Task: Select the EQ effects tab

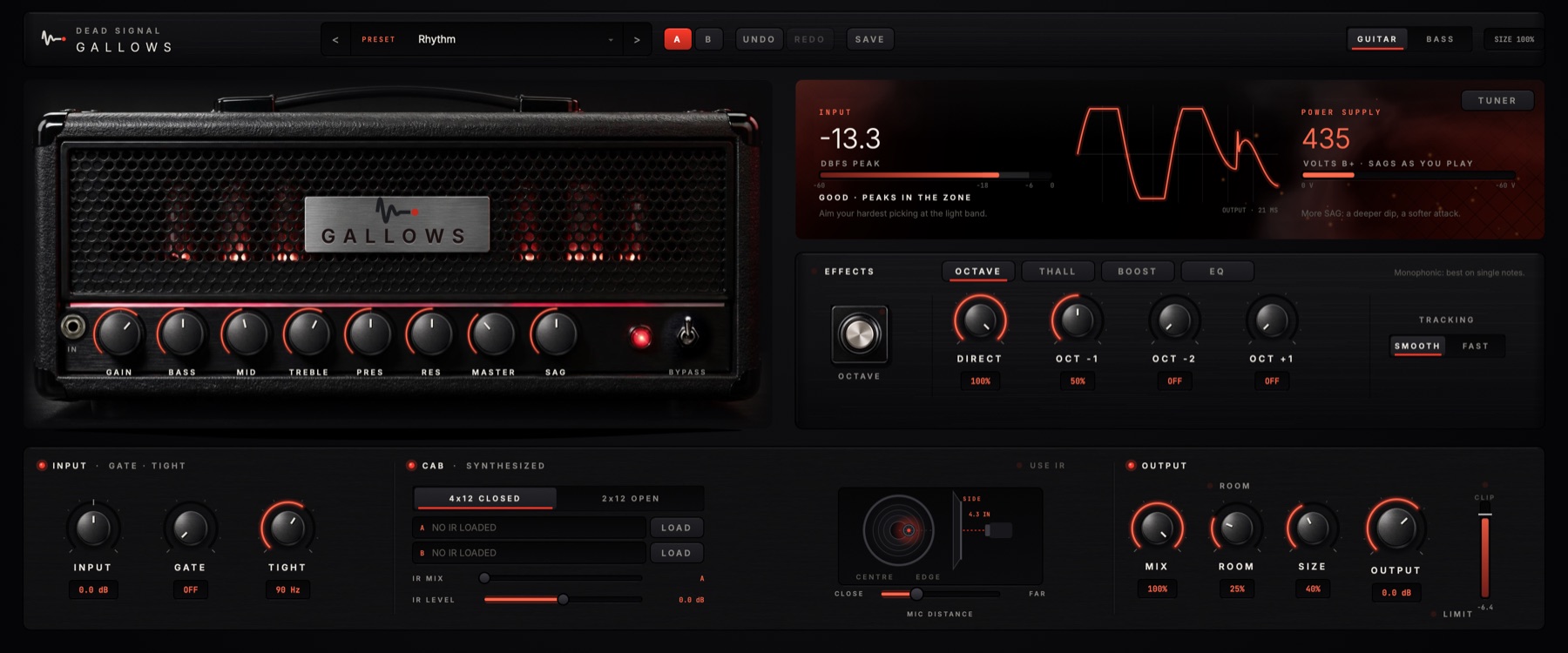Action: [1217, 271]
